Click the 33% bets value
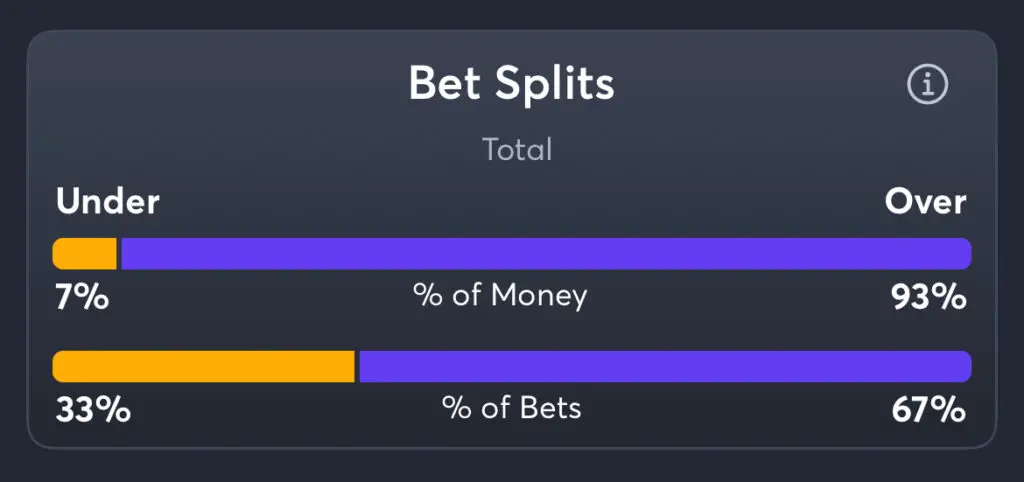Image resolution: width=1024 pixels, height=482 pixels. tap(93, 411)
